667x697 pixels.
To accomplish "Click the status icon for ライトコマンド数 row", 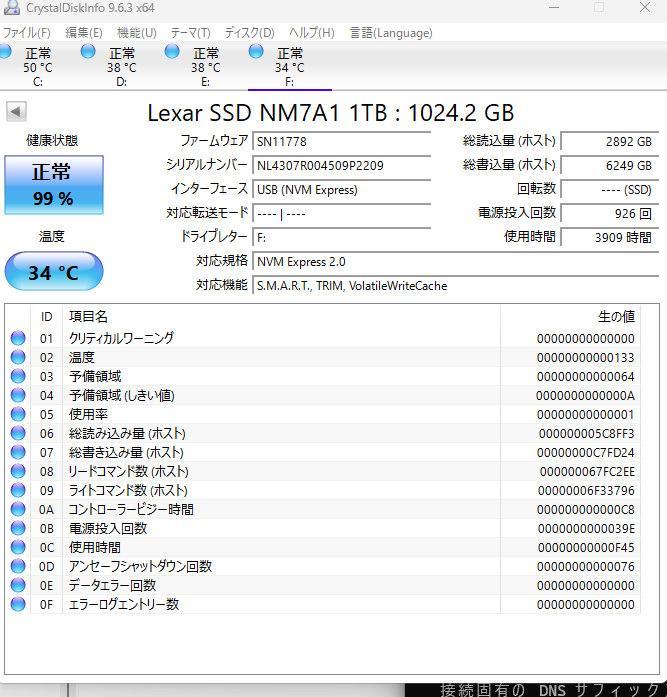I will [18, 490].
